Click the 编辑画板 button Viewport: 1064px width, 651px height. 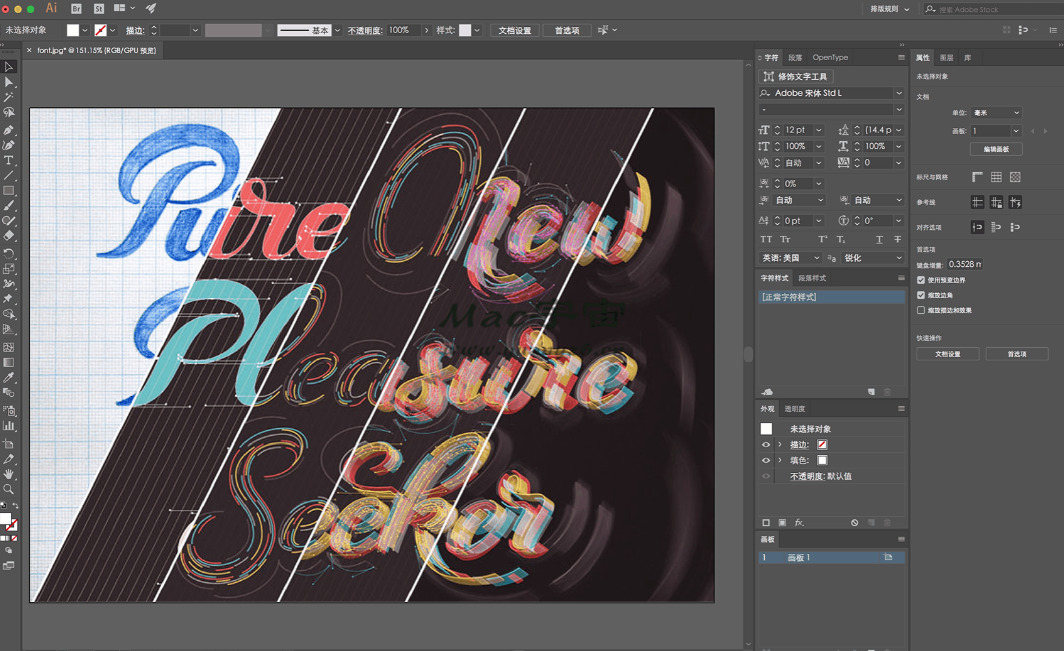click(x=996, y=149)
